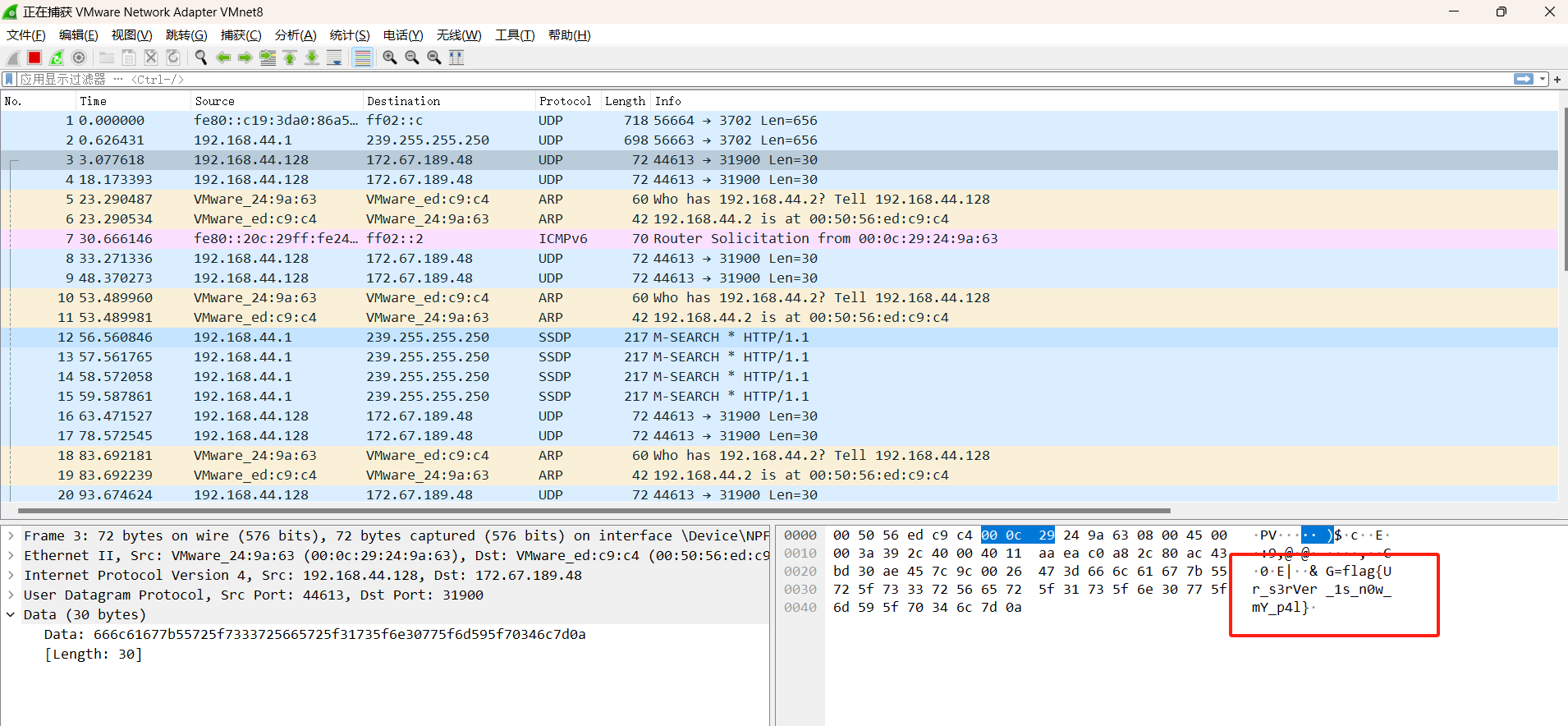Sort packets by No. column header
Screen dimensions: 1568x726
point(38,101)
